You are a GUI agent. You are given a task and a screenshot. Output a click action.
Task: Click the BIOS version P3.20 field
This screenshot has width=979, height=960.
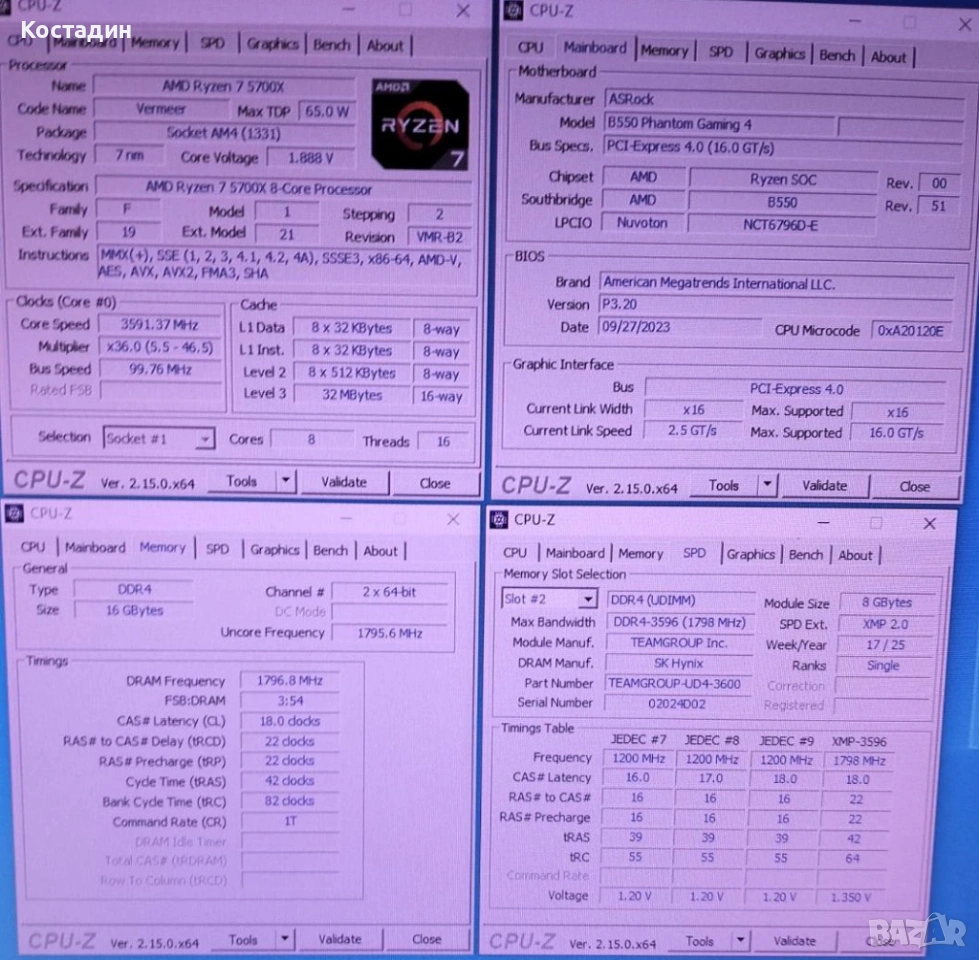click(775, 304)
